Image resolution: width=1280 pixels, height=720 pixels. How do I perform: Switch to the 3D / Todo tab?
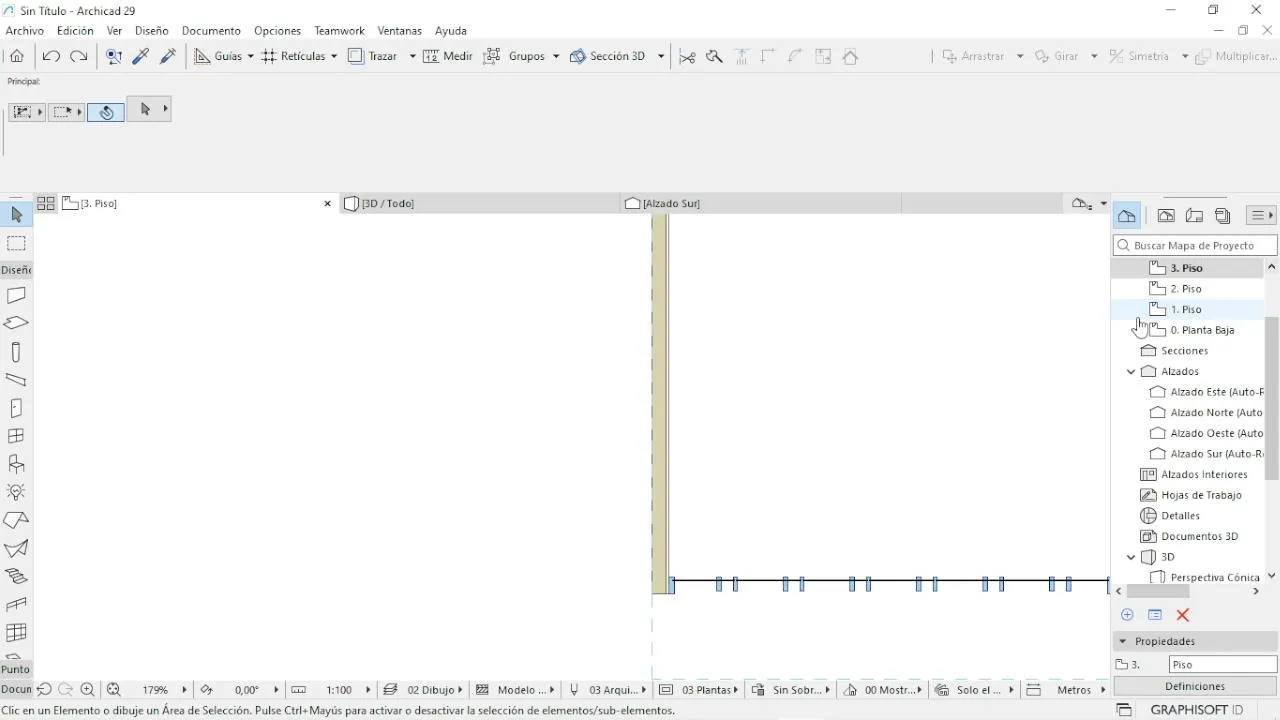click(x=480, y=203)
